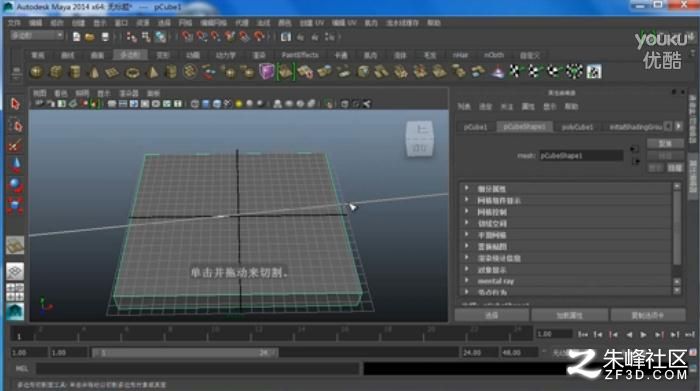The width and height of the screenshot is (700, 391).
Task: Click the yellow light icon in viewport toolbar
Action: point(239,104)
